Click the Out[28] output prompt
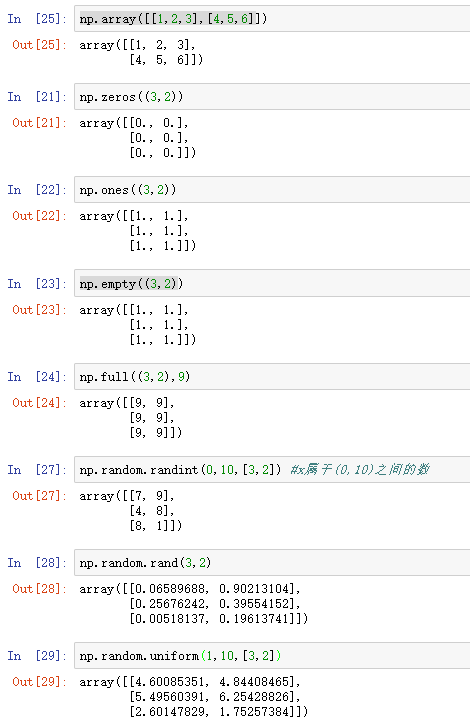Viewport: 470px width, 725px height. pos(39,589)
